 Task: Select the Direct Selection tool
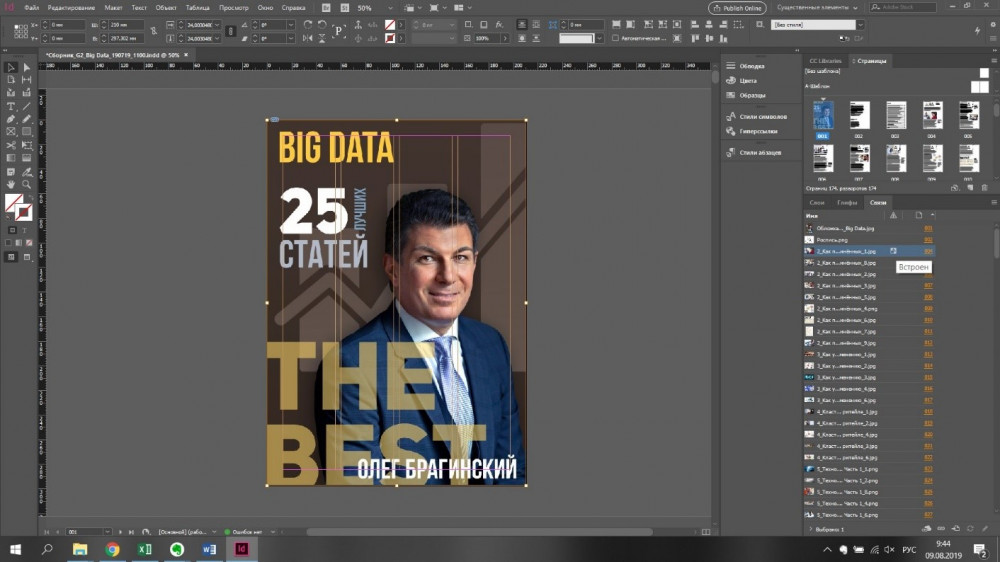click(x=26, y=67)
